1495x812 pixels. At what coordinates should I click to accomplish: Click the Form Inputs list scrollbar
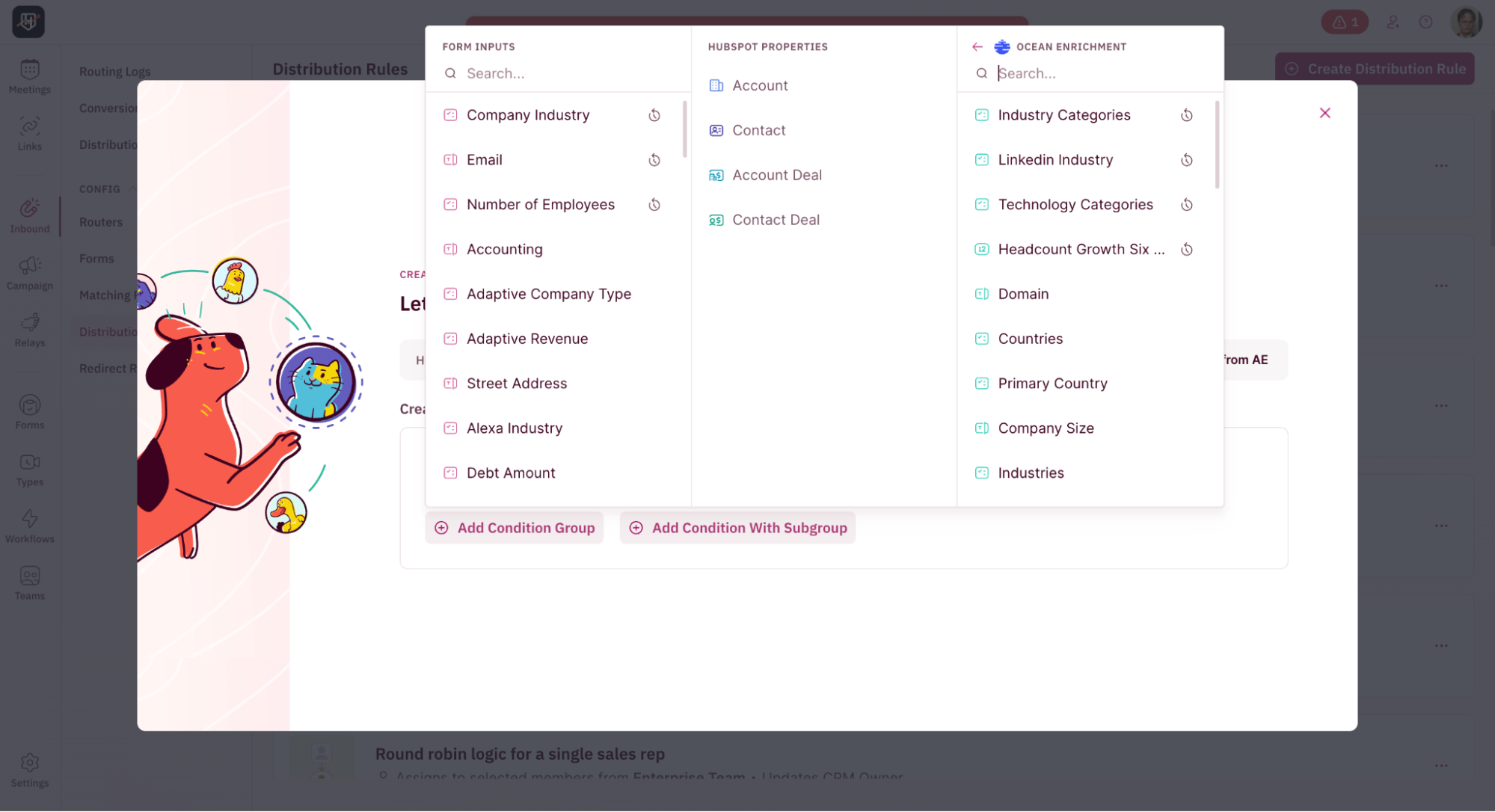point(684,131)
